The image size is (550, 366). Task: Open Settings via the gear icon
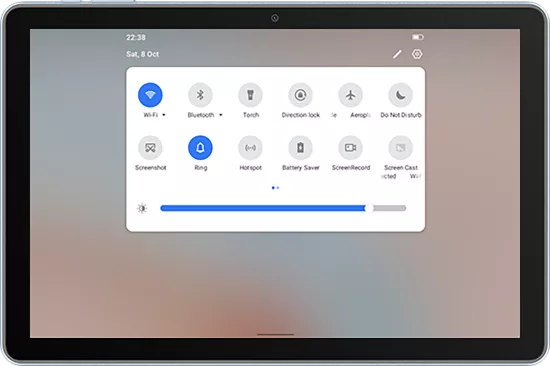click(x=417, y=54)
